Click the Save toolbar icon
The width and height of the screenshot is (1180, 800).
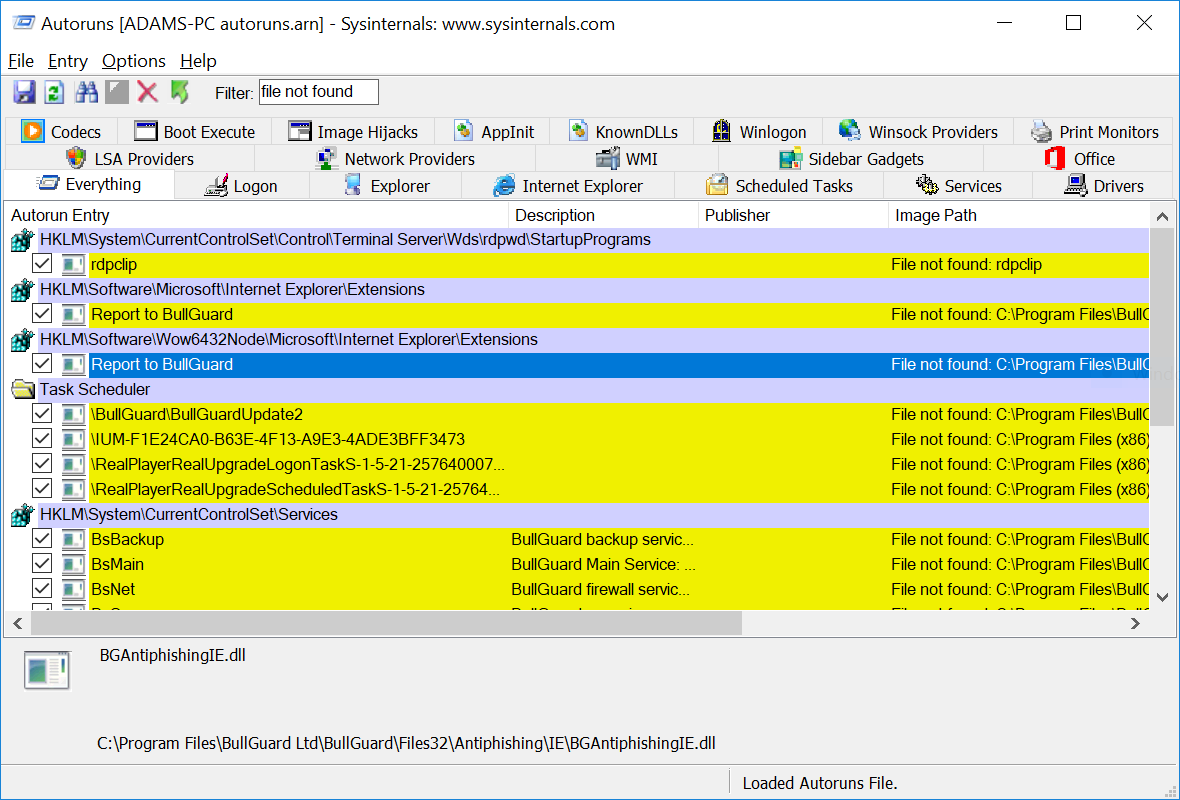point(24,92)
